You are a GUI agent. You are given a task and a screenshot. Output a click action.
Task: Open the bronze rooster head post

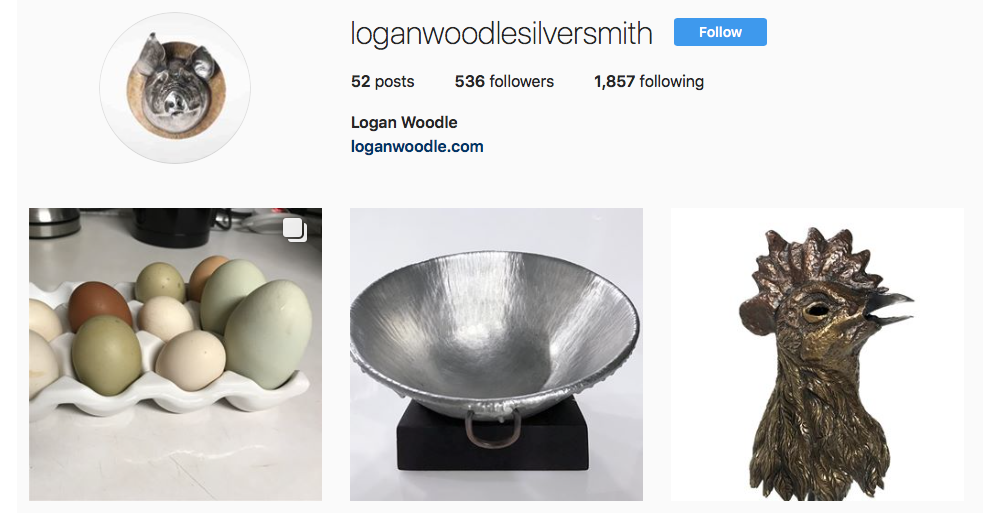817,354
